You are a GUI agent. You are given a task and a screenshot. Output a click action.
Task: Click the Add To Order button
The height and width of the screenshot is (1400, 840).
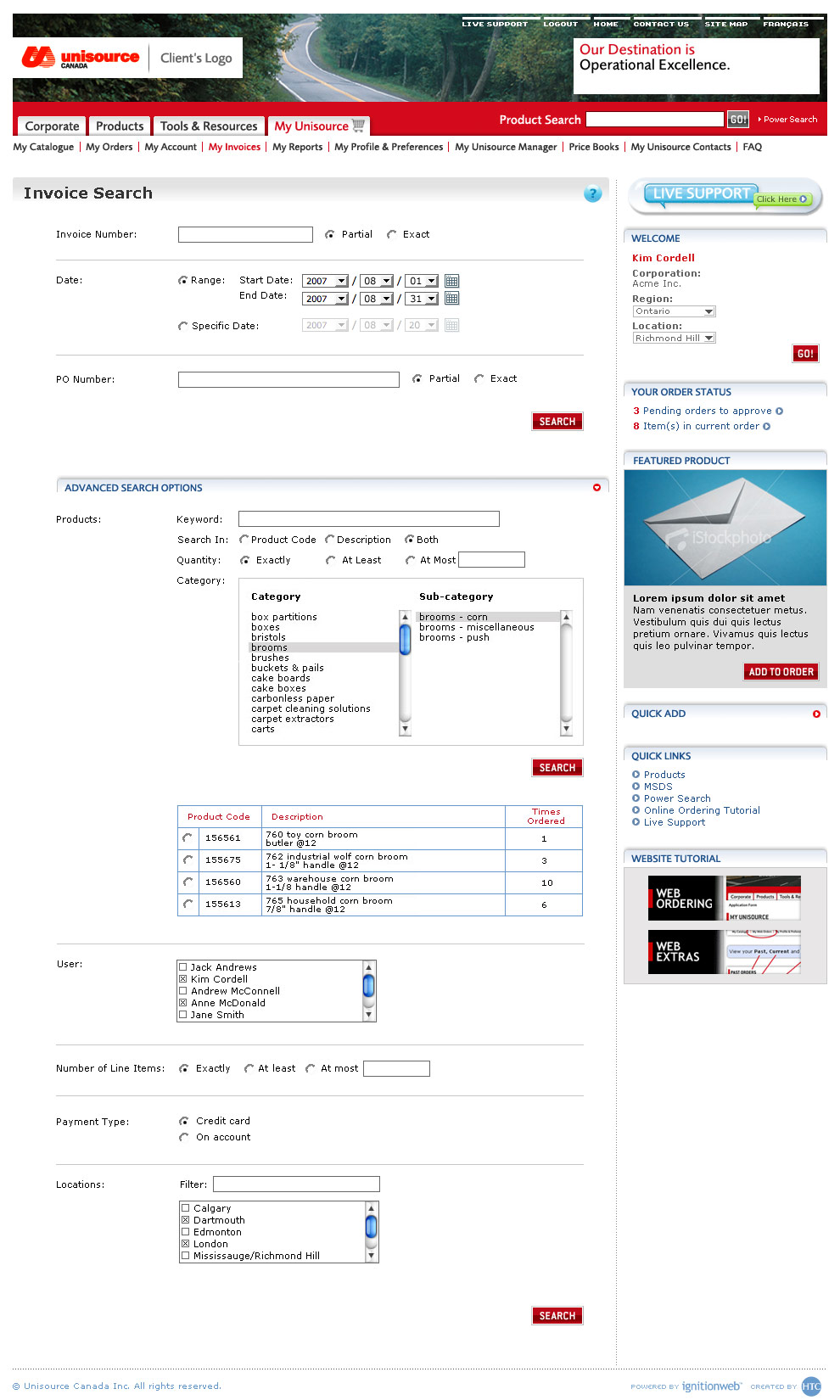(x=781, y=672)
